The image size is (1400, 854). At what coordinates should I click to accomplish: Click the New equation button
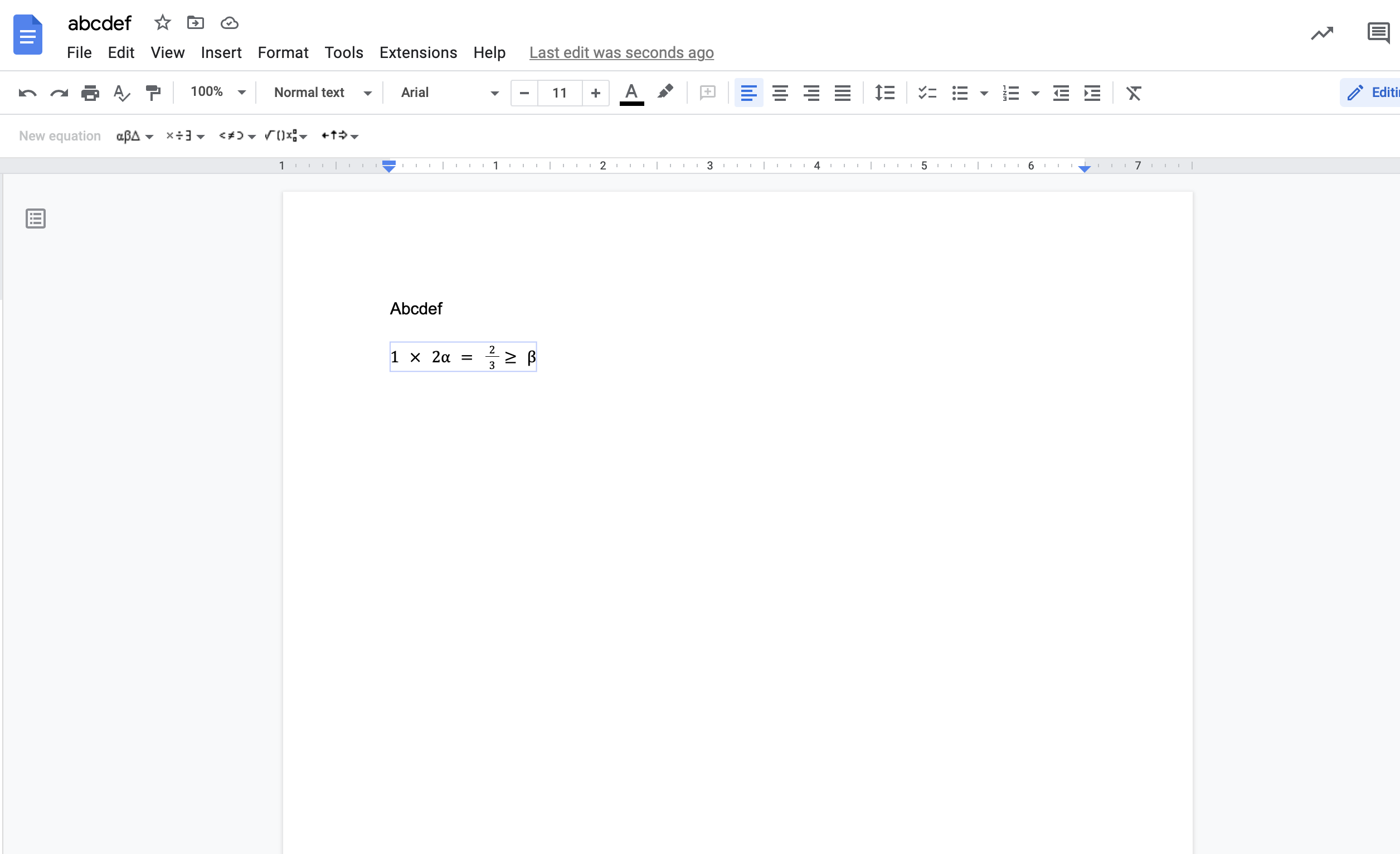(x=60, y=136)
